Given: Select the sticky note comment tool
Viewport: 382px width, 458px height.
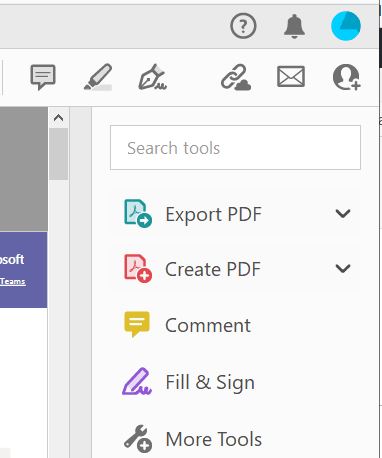Looking at the screenshot, I should 43,77.
